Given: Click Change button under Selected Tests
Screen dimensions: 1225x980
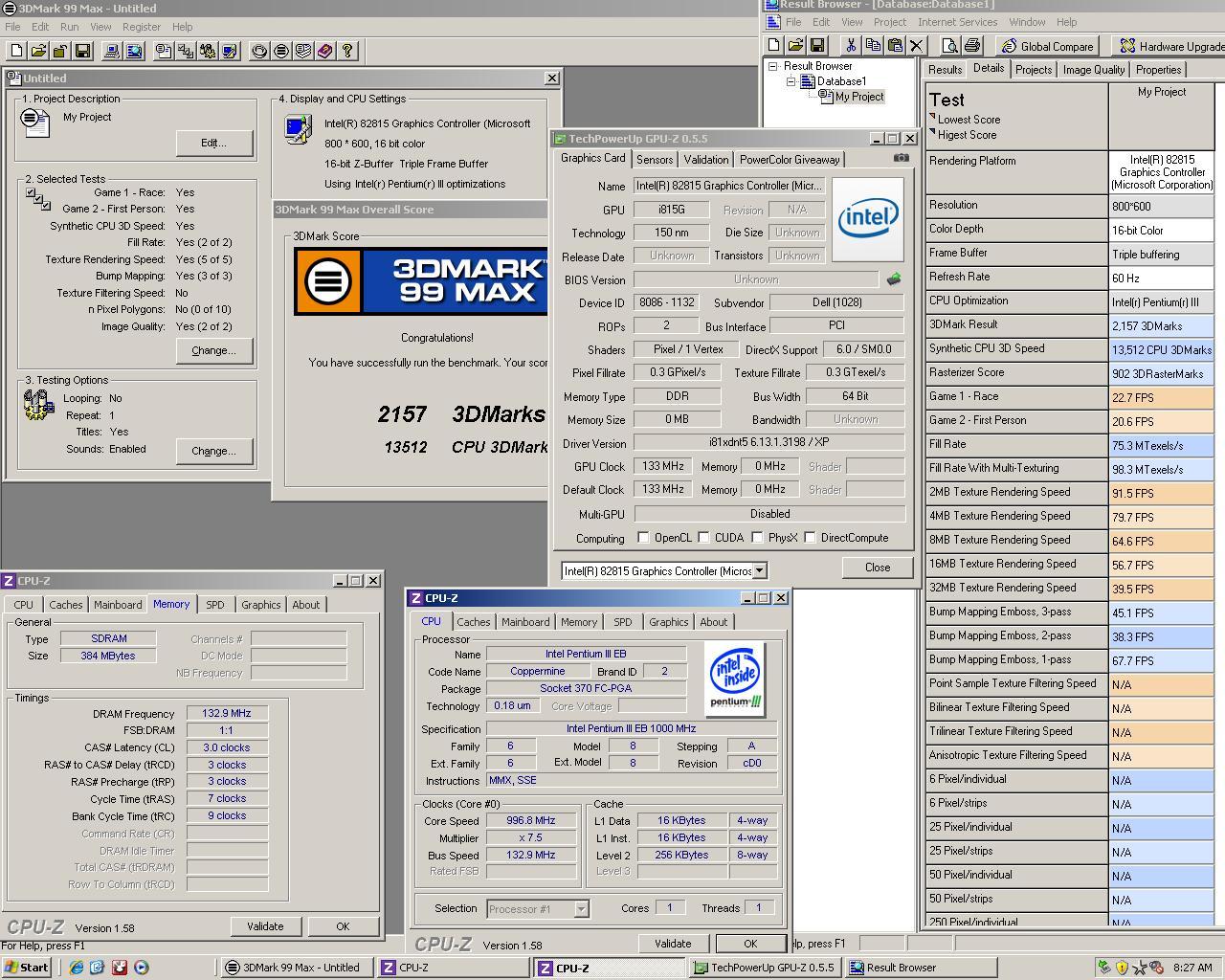Looking at the screenshot, I should tap(213, 350).
